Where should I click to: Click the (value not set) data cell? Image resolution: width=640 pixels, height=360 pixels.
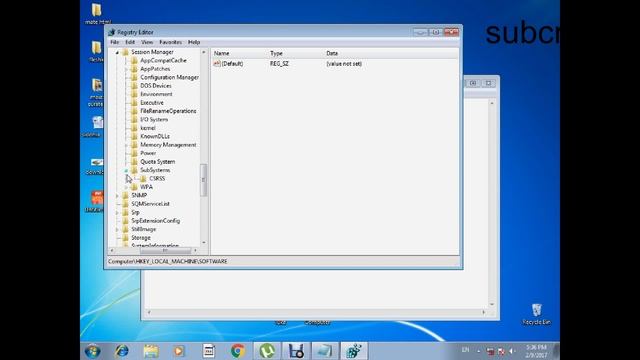point(344,64)
